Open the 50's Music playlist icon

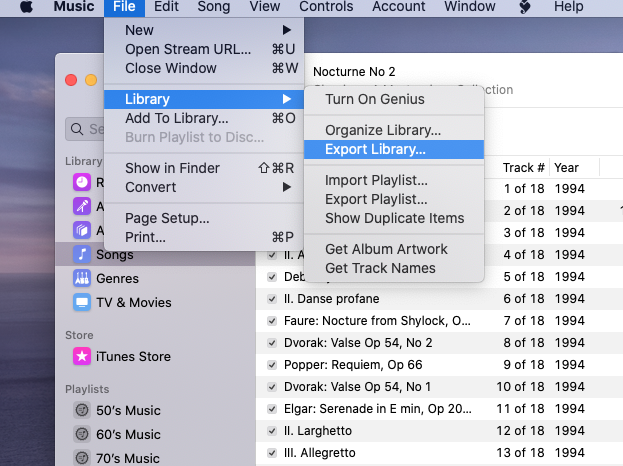tap(82, 410)
